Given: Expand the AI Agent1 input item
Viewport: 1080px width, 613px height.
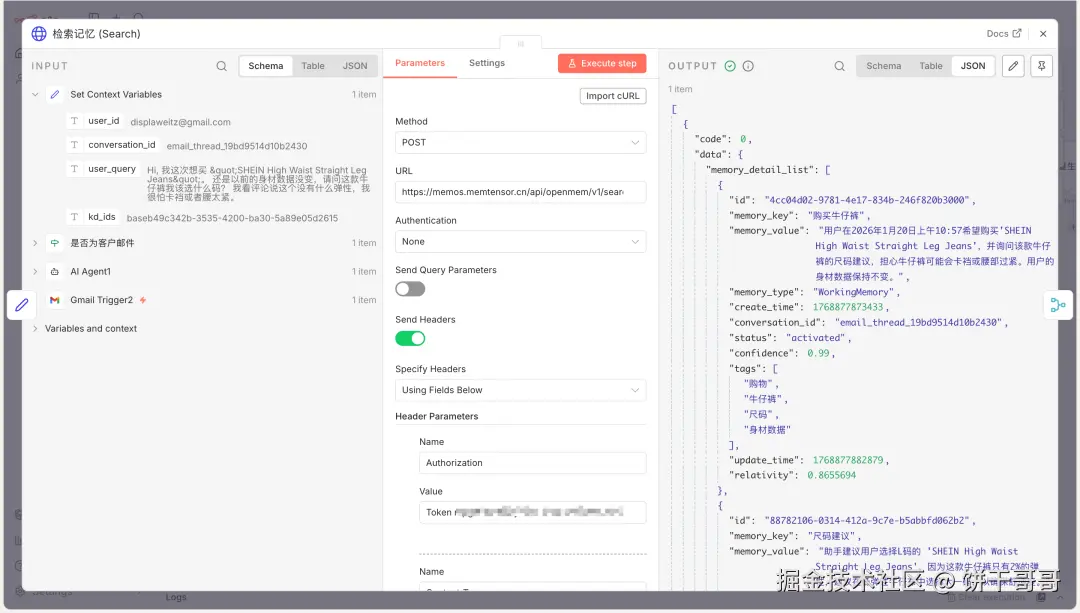Looking at the screenshot, I should 35,272.
